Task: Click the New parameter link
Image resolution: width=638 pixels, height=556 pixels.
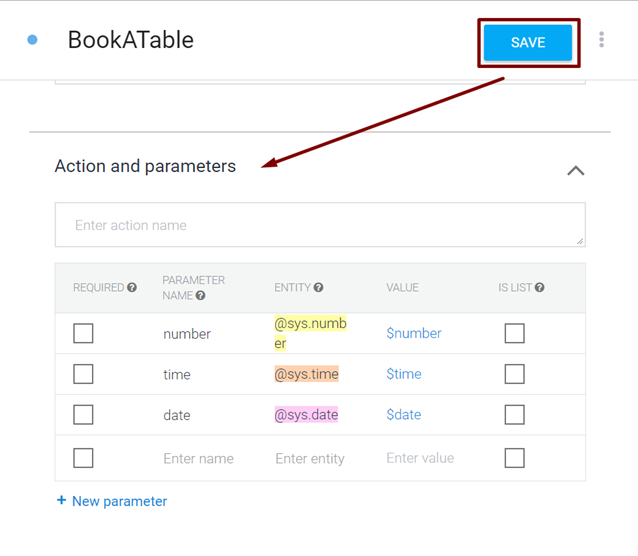Action: point(119,501)
